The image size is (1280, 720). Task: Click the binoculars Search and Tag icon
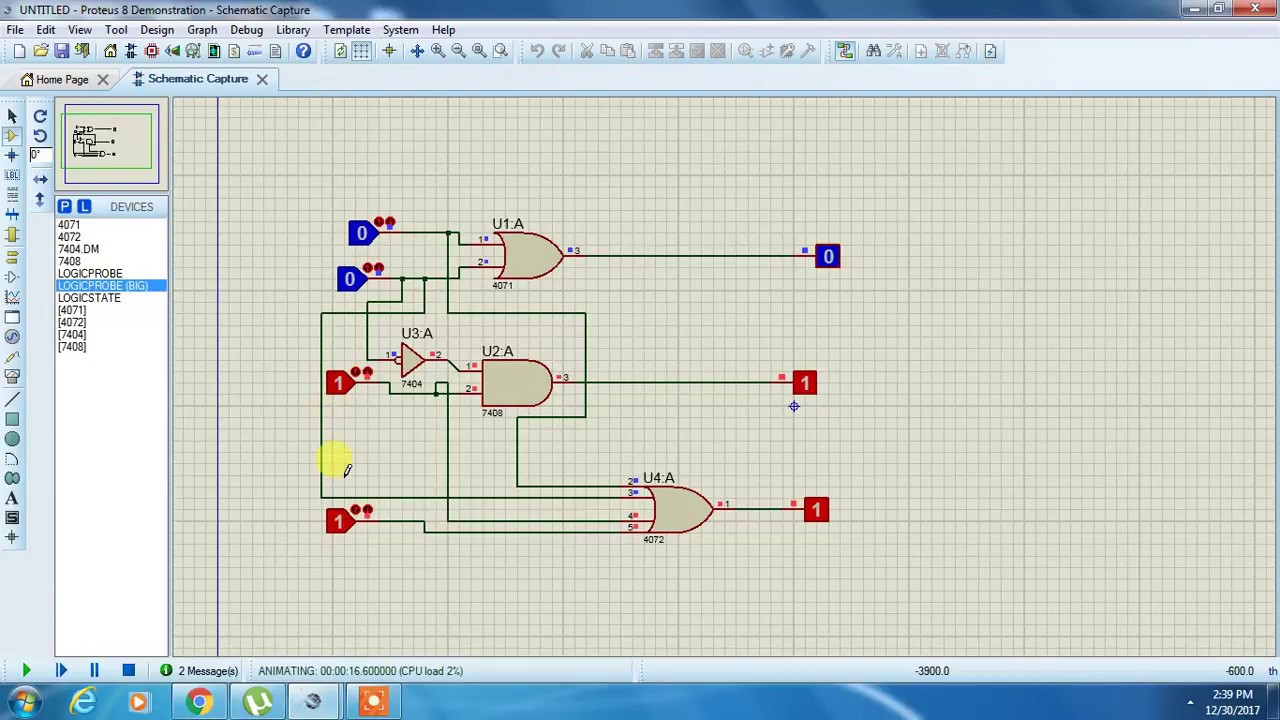coord(873,51)
